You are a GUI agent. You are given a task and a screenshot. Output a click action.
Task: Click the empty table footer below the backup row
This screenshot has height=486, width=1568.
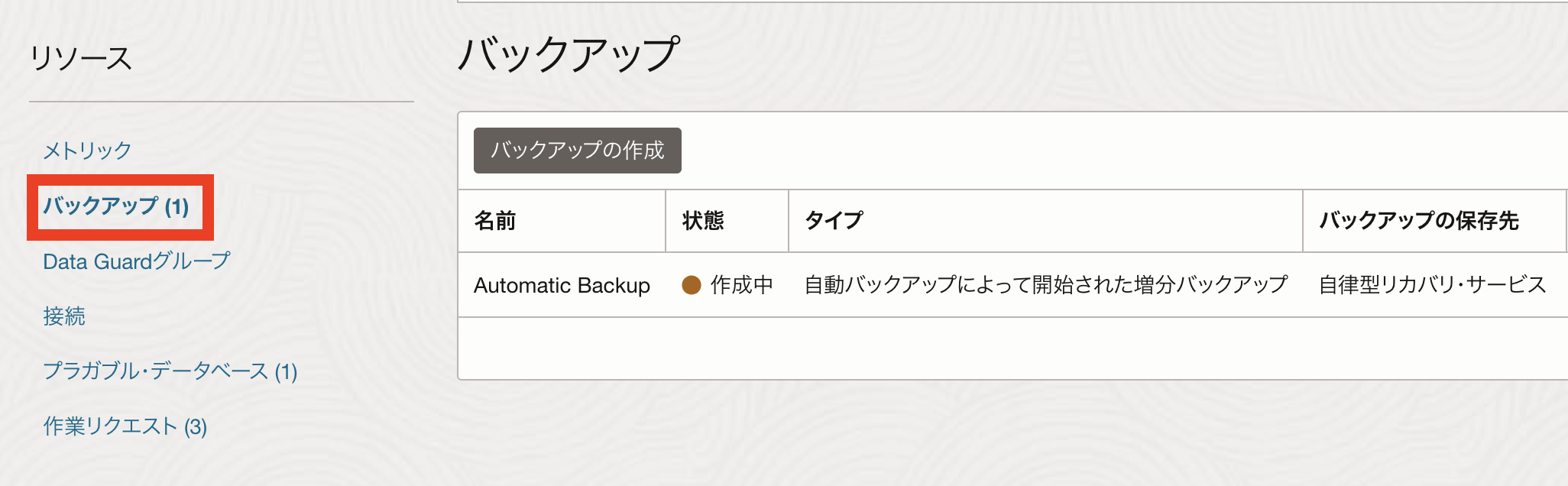point(993,348)
